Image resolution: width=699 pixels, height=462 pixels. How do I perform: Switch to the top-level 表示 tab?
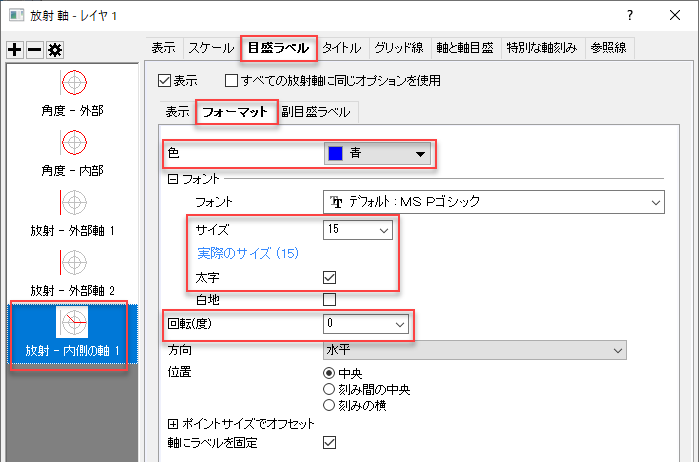[x=164, y=48]
